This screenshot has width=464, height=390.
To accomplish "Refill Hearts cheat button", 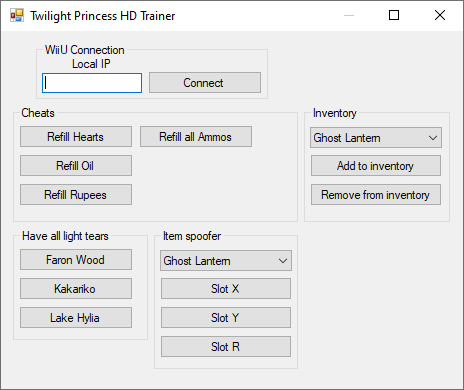I will point(76,137).
